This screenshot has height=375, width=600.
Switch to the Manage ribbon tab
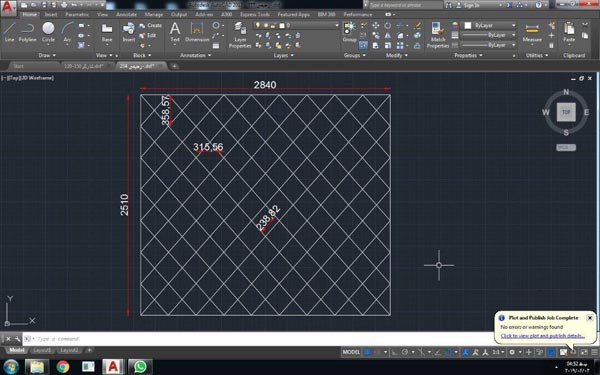coord(154,15)
